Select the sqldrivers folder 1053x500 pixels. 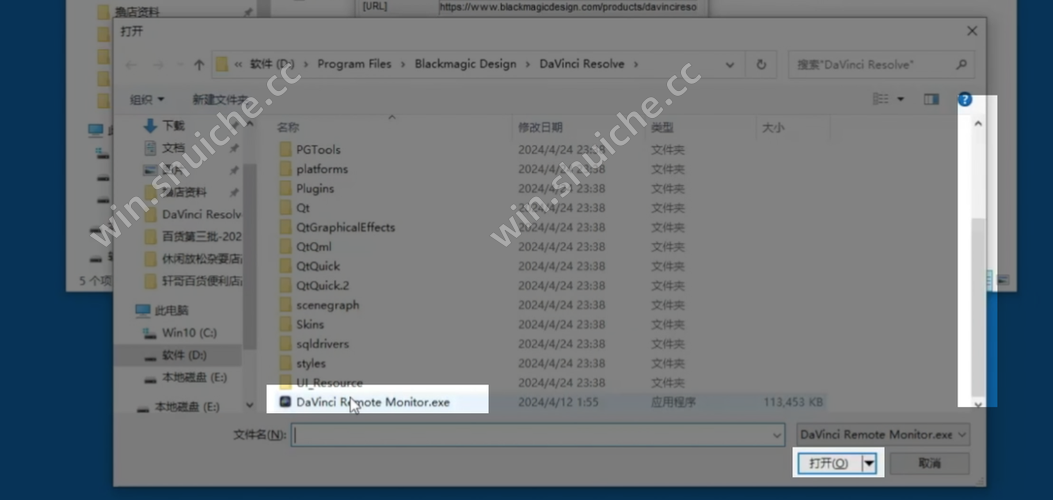(322, 344)
